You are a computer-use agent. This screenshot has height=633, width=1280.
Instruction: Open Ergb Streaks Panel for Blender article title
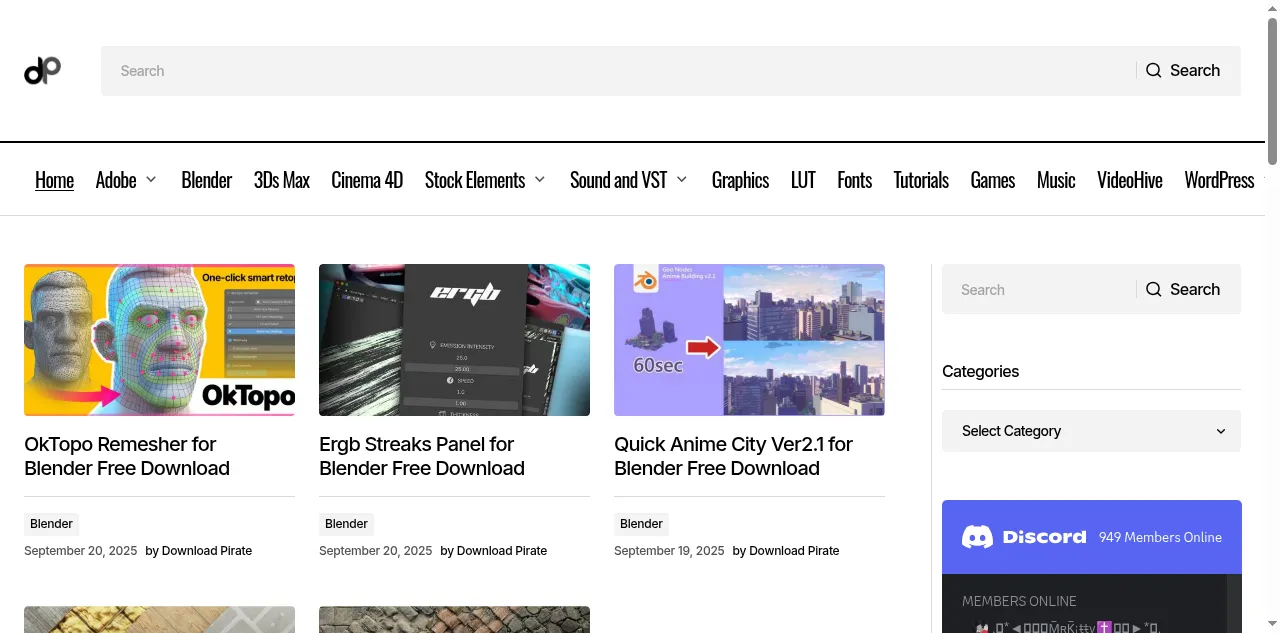click(x=422, y=456)
